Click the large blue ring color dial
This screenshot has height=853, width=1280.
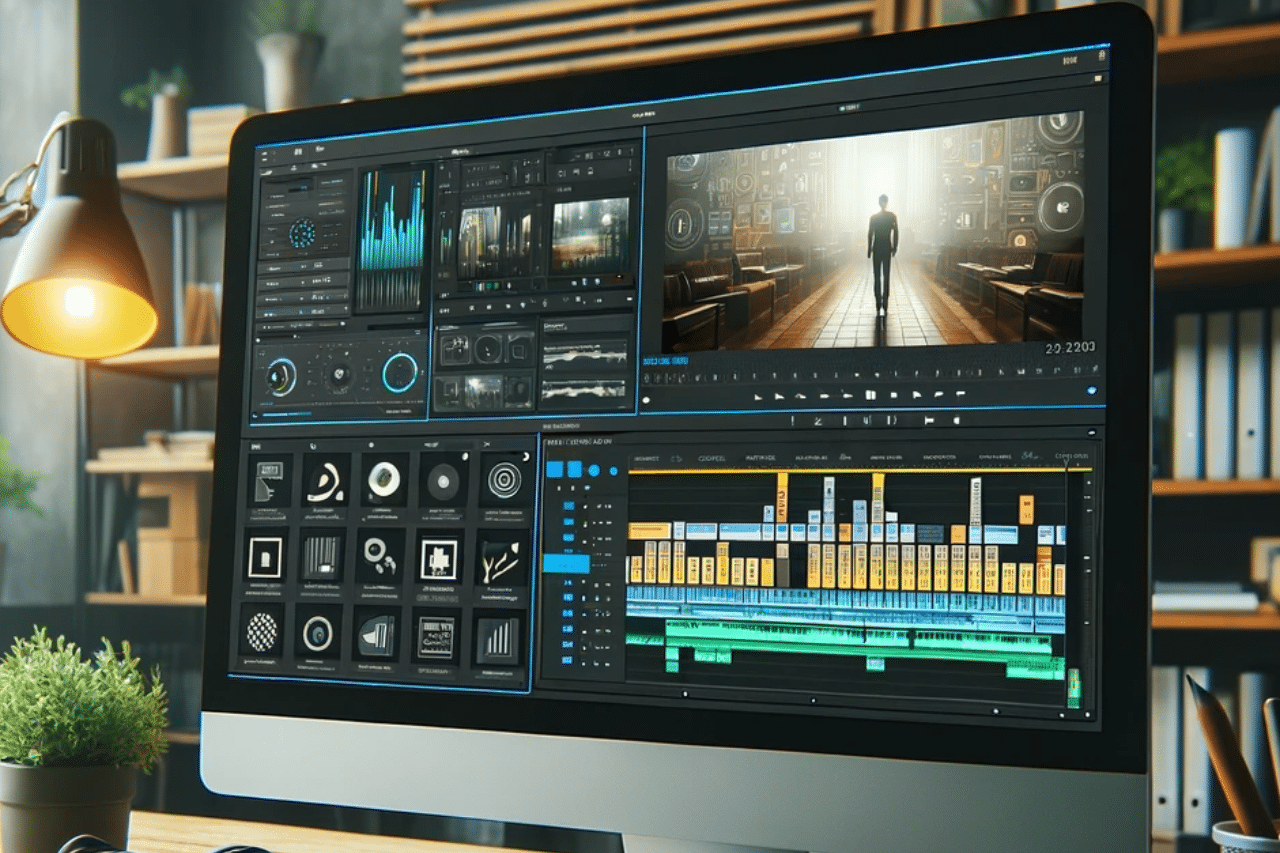[399, 372]
